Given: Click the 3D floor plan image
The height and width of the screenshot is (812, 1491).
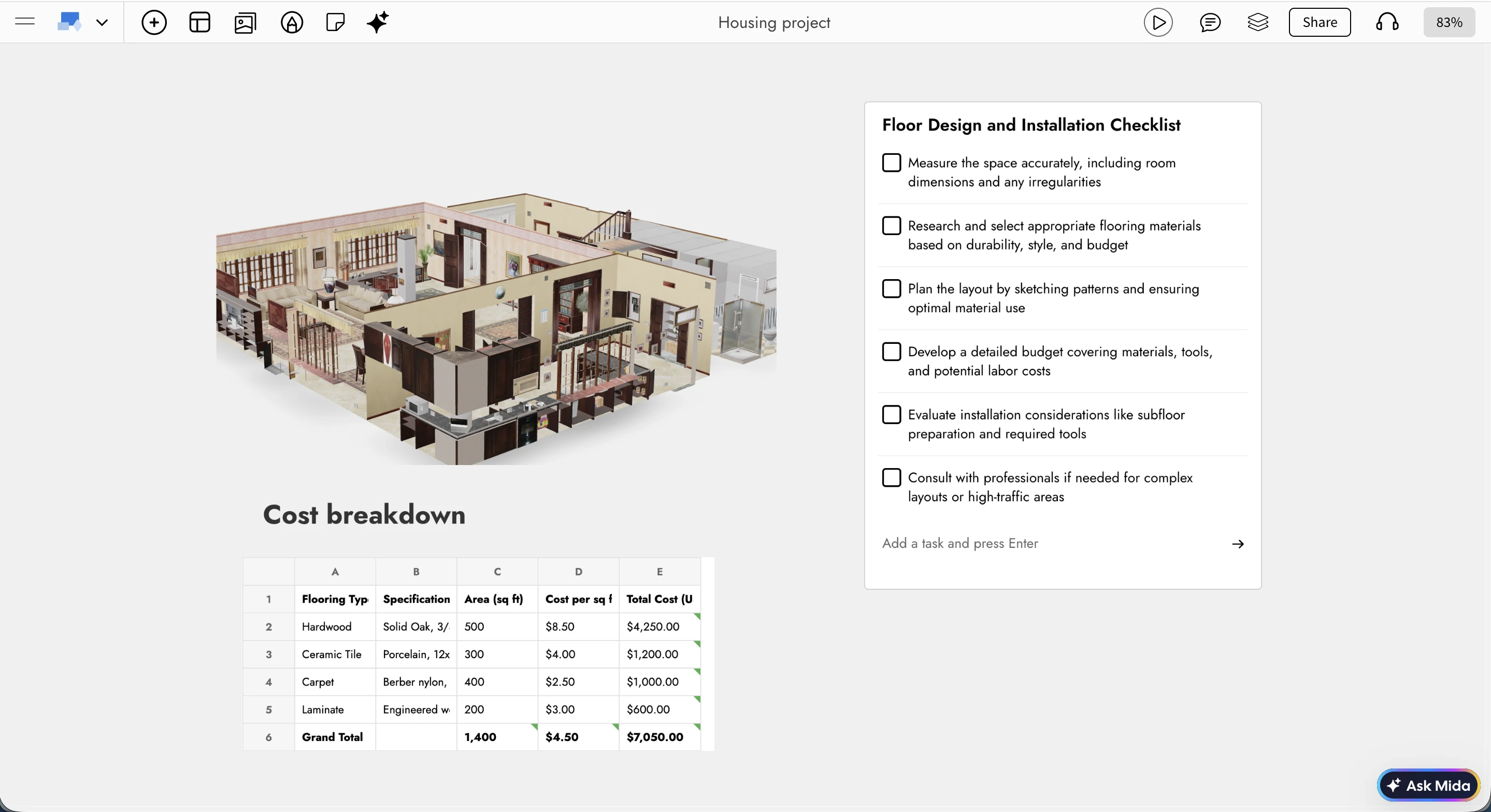Looking at the screenshot, I should point(496,328).
